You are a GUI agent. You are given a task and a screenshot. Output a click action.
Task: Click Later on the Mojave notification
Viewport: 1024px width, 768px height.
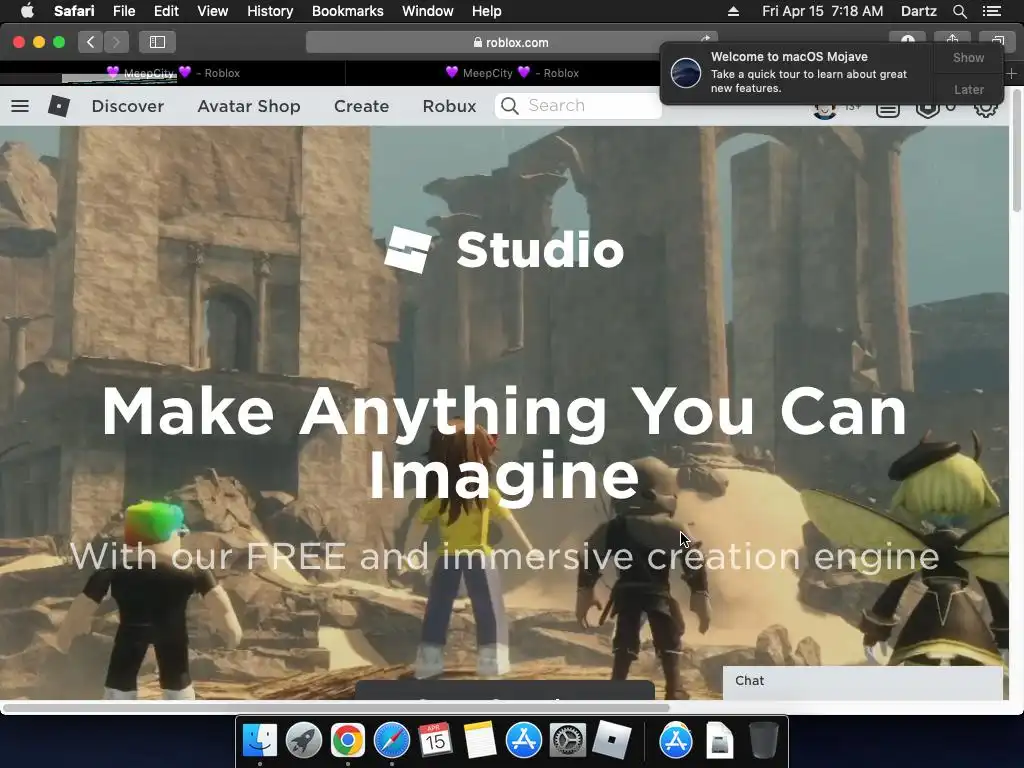click(x=968, y=89)
